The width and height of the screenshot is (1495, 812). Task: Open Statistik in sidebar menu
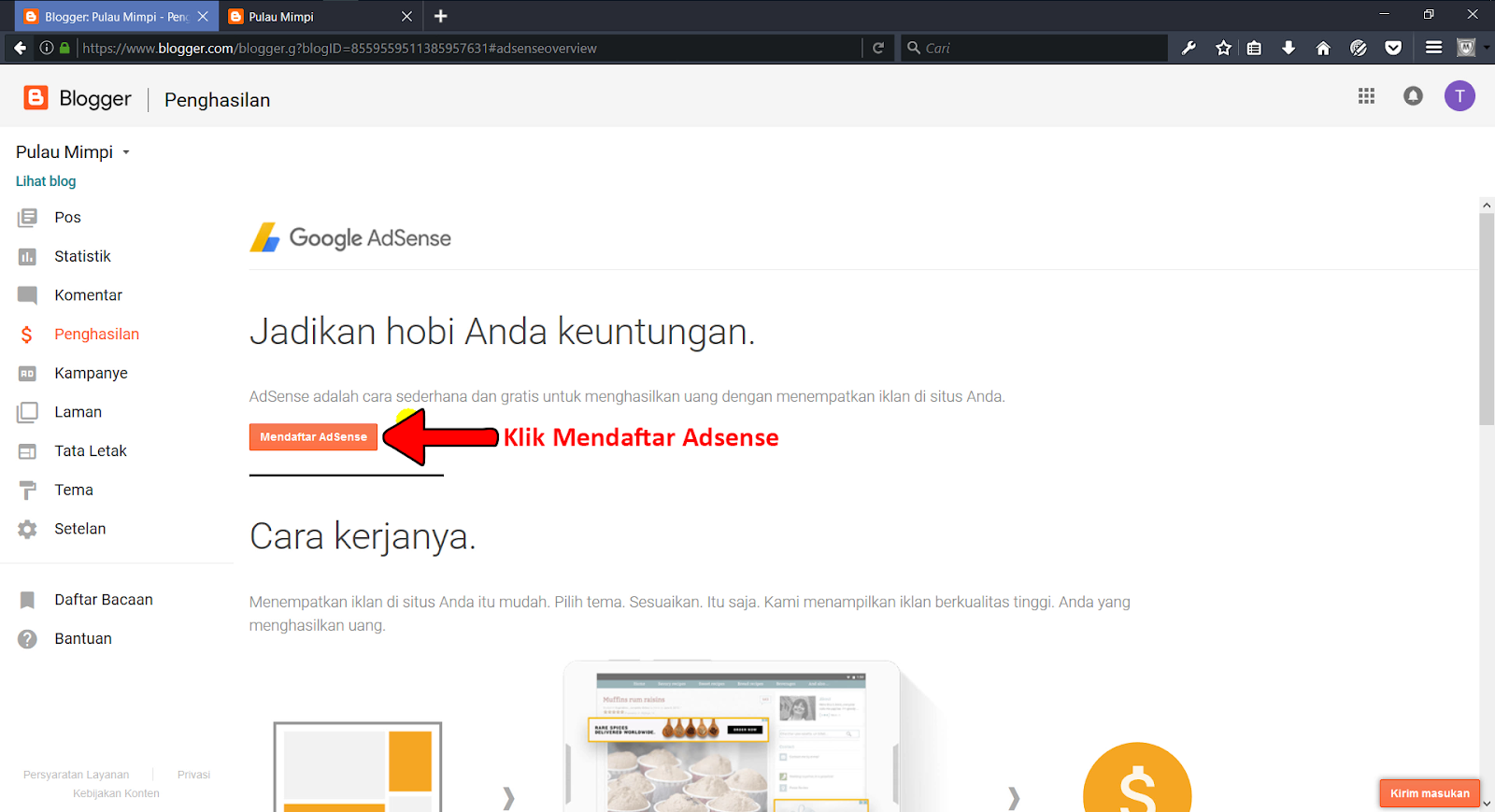pyautogui.click(x=82, y=256)
